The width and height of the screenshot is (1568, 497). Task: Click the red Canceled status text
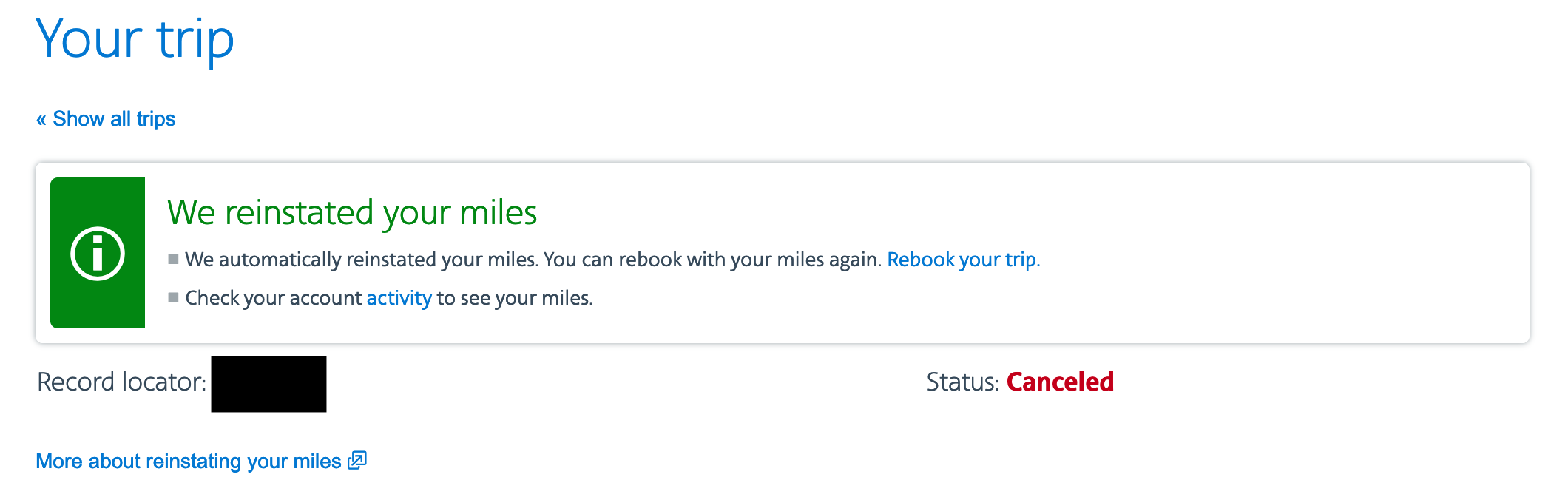click(1060, 382)
